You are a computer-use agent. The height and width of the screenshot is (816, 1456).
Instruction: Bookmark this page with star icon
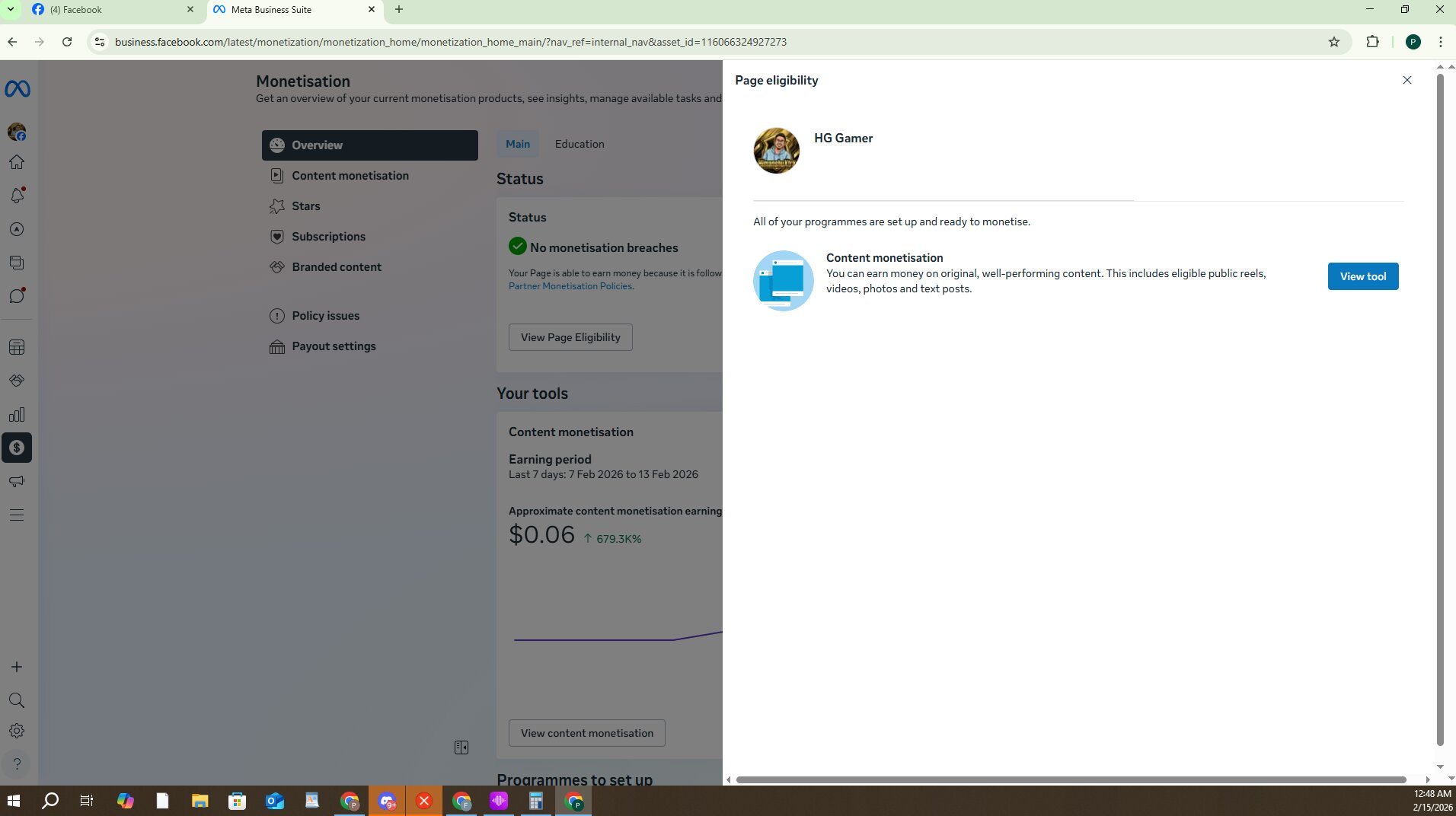coord(1333,42)
